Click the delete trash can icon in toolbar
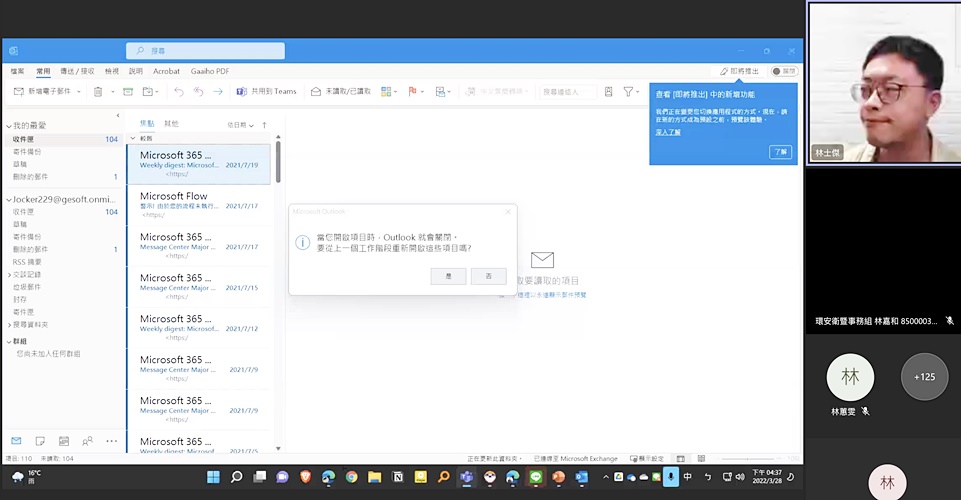Image resolution: width=961 pixels, height=500 pixels. pyautogui.click(x=98, y=92)
